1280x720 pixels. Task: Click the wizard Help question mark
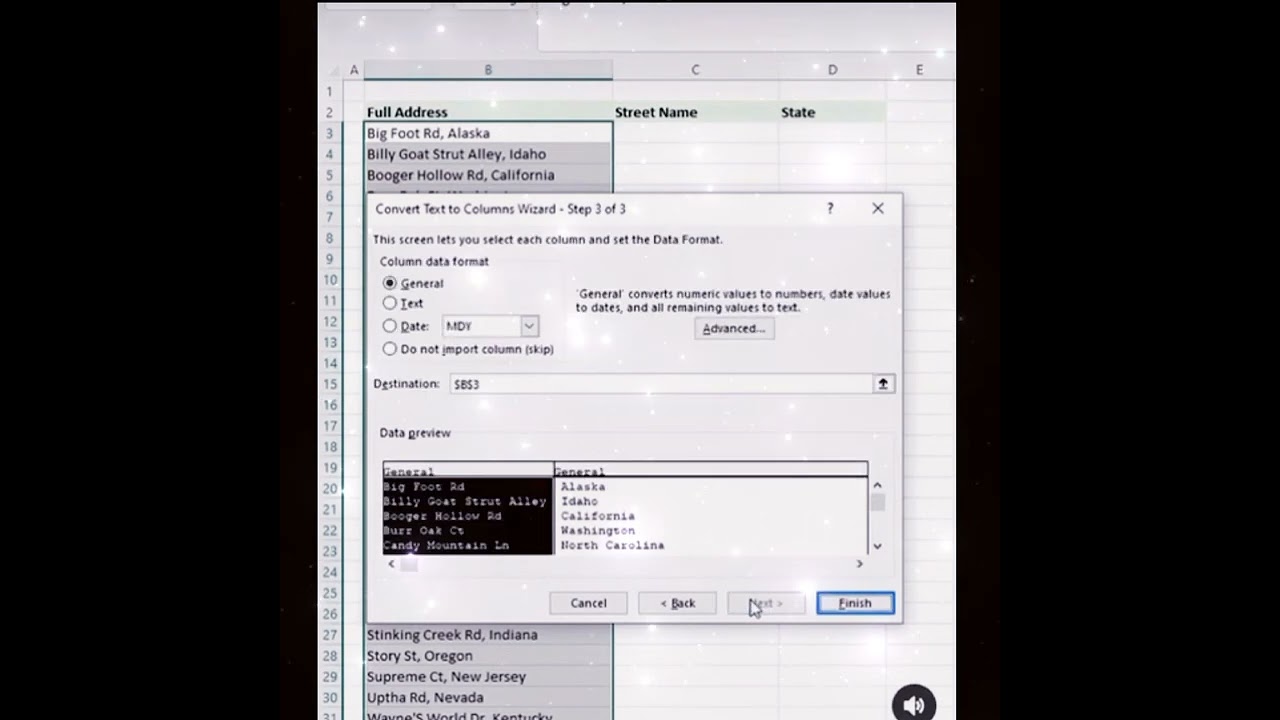pos(830,208)
